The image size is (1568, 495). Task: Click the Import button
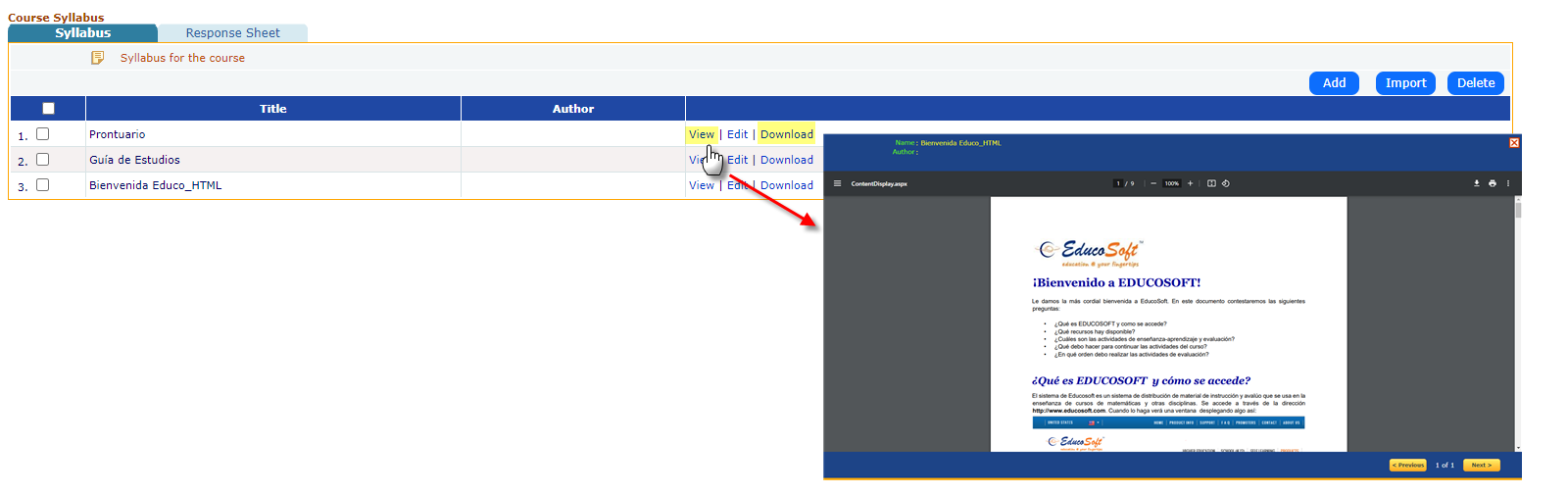point(1405,83)
